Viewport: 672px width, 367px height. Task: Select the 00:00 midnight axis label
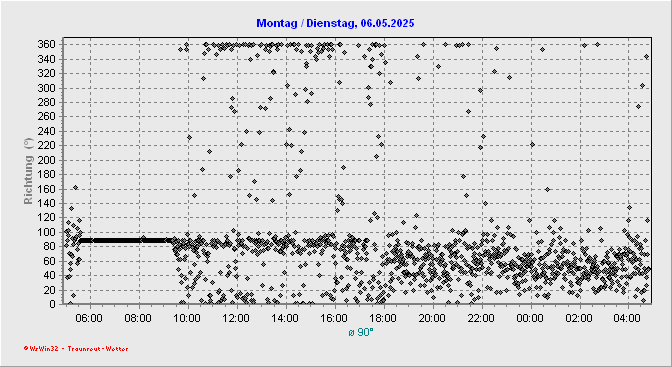(x=531, y=319)
